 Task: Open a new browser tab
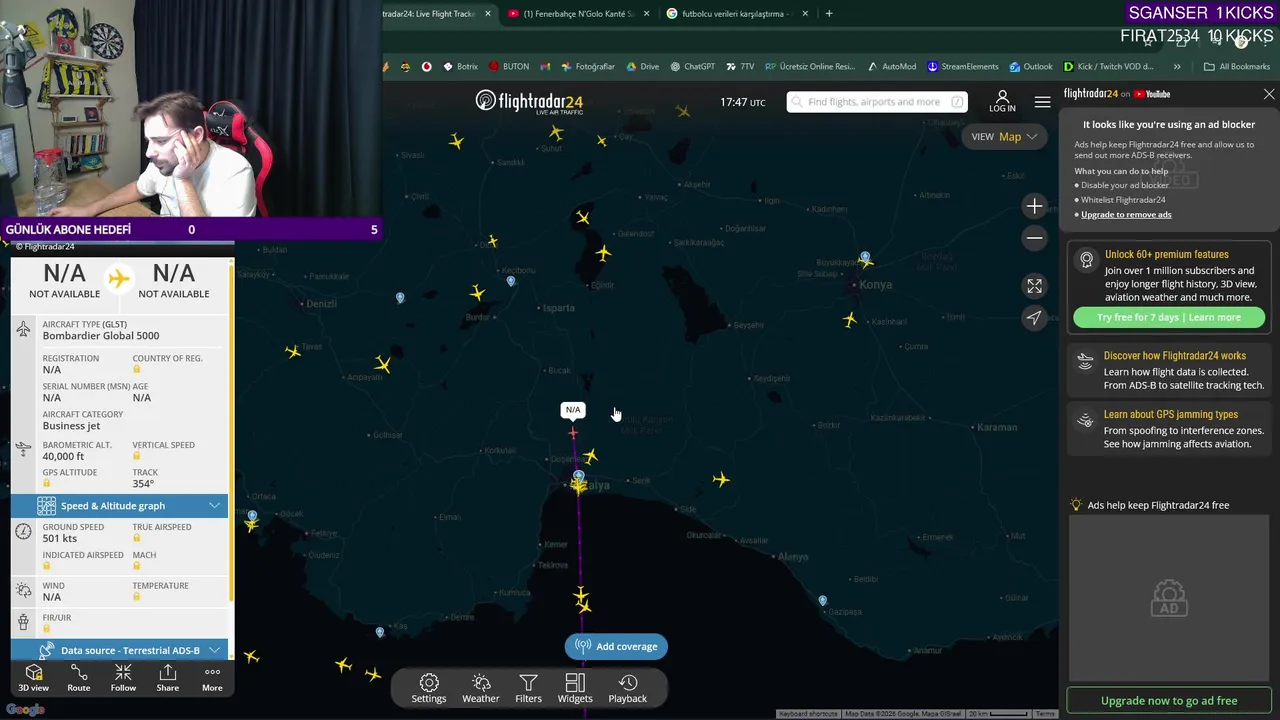pos(829,14)
